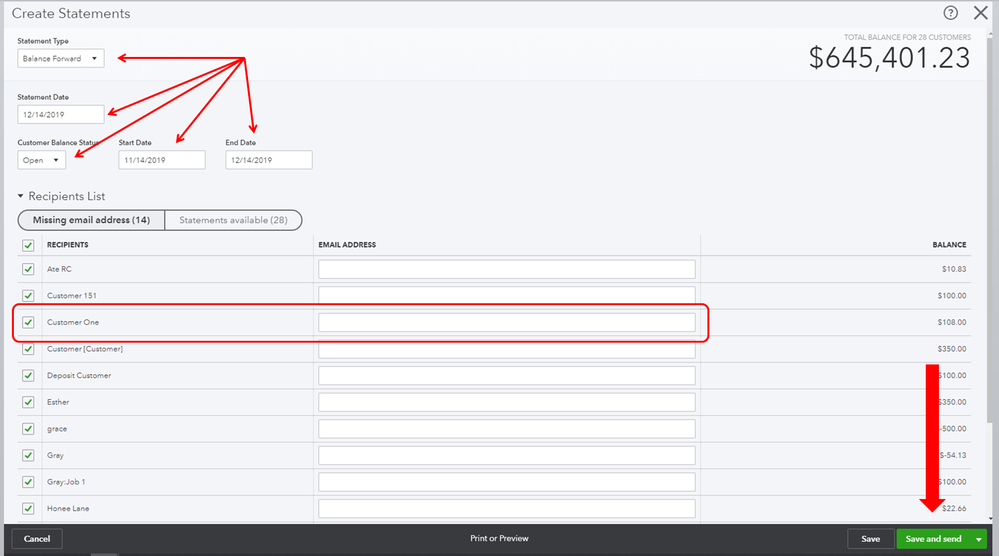
Task: Open the Statement Type dropdown
Action: pyautogui.click(x=61, y=59)
